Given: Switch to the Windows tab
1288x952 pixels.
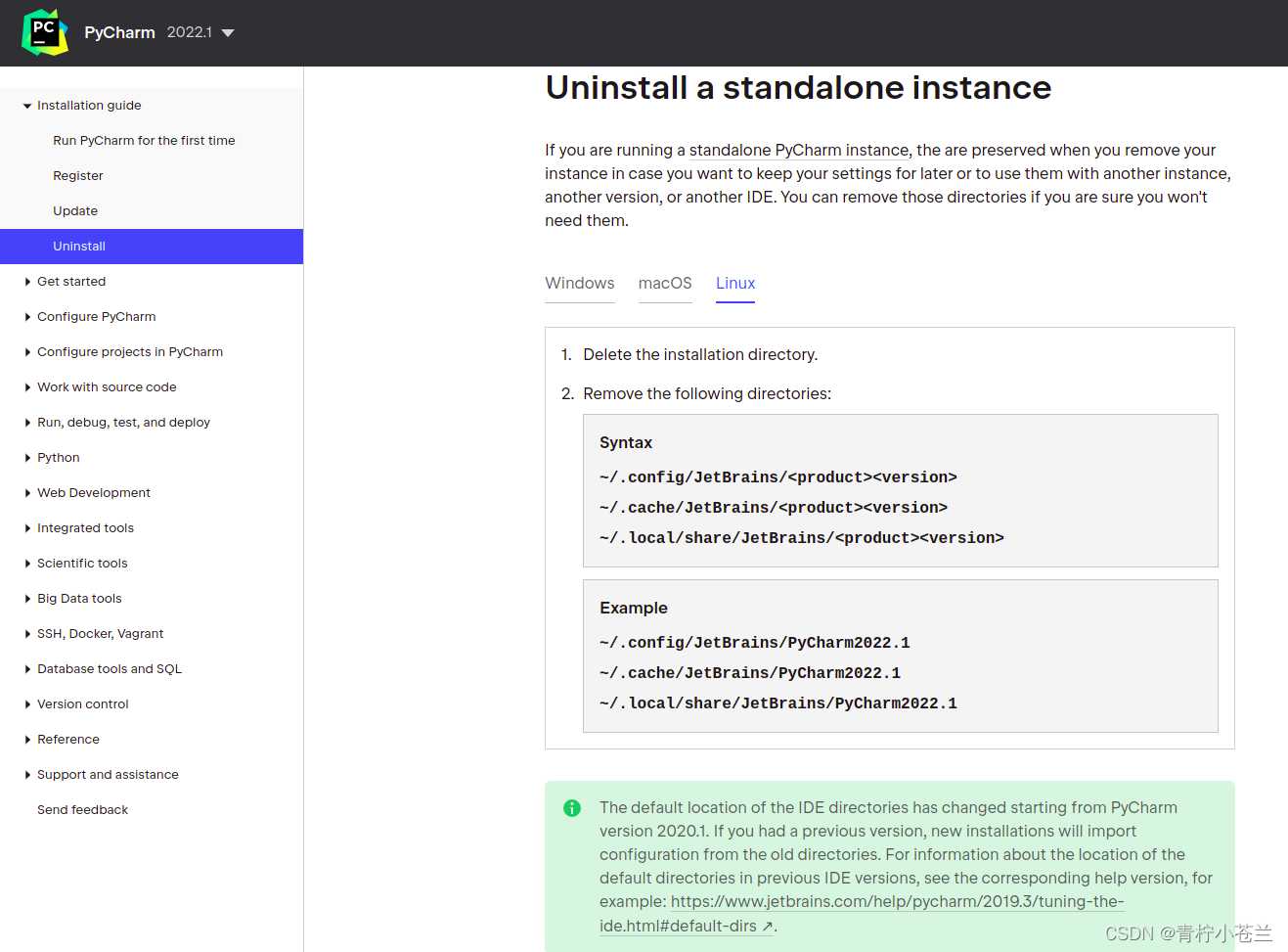Looking at the screenshot, I should click(x=580, y=283).
